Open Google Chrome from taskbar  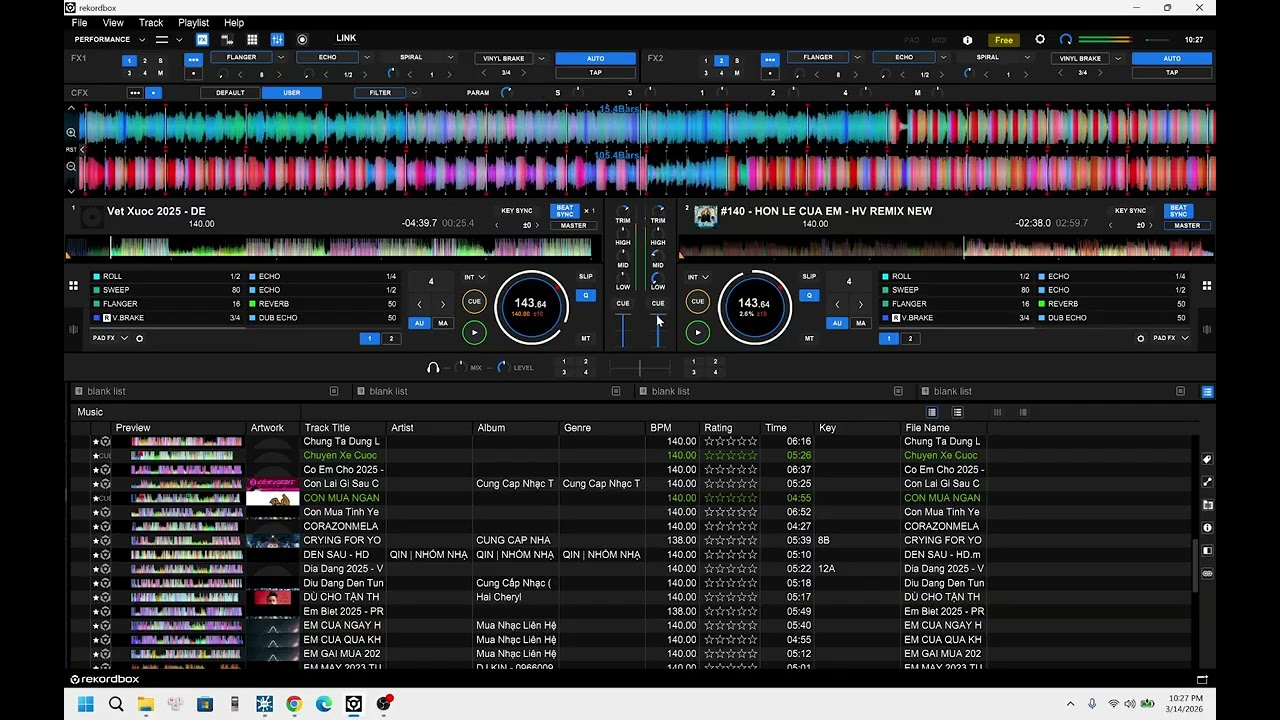[x=294, y=704]
